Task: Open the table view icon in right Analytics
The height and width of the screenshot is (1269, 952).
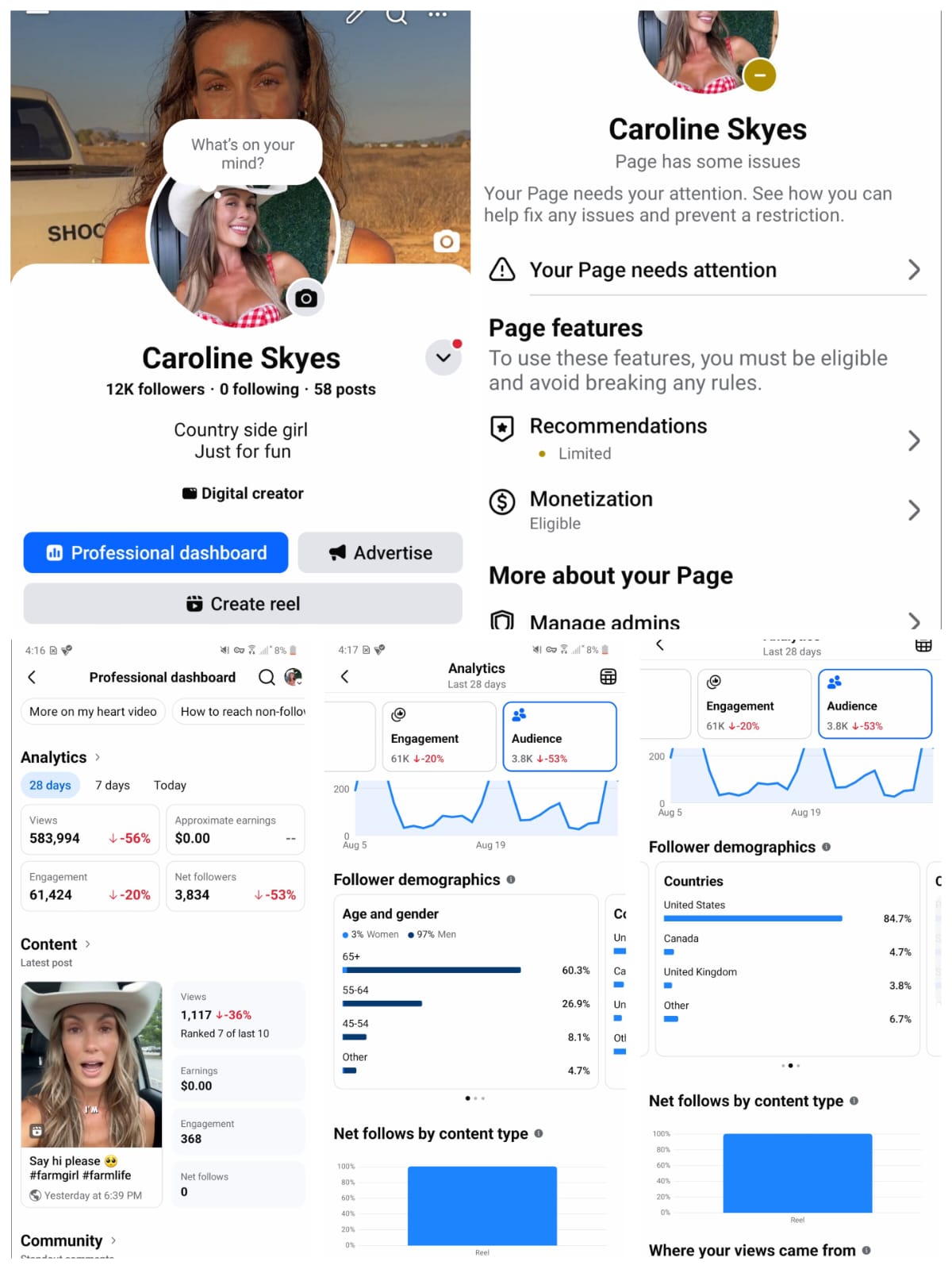Action: pos(923,645)
